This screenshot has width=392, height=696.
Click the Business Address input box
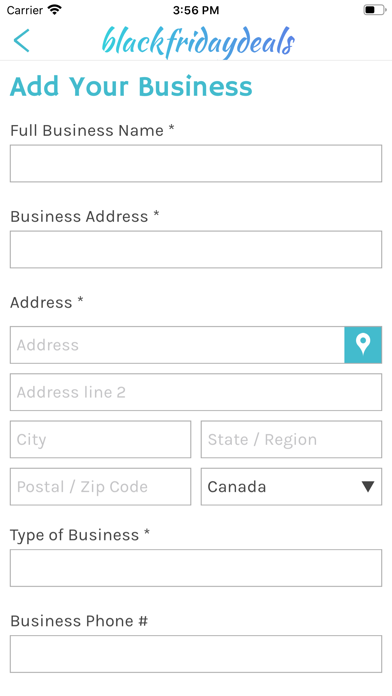coord(196,249)
